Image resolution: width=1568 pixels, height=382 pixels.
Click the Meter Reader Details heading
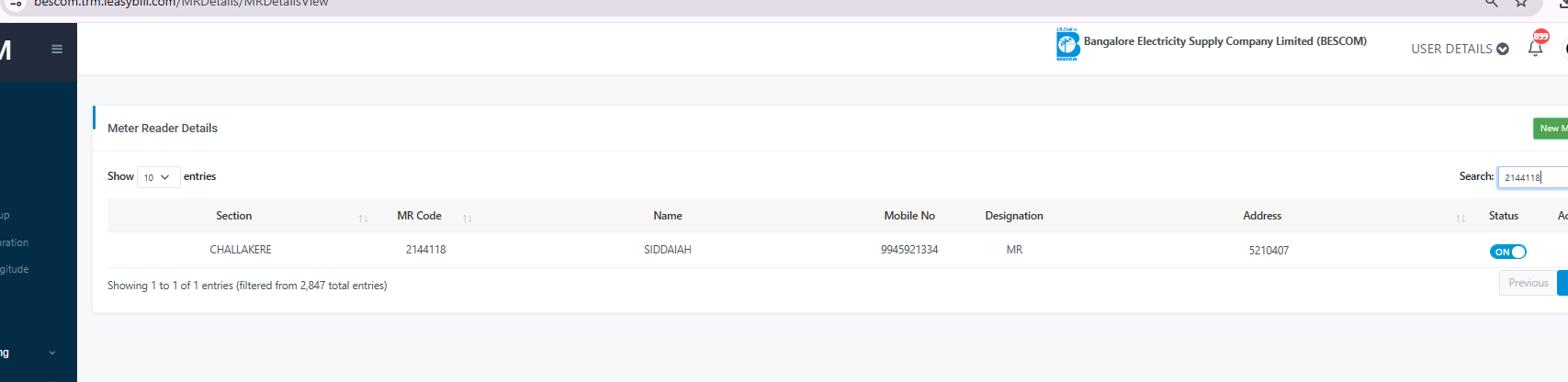coord(163,129)
